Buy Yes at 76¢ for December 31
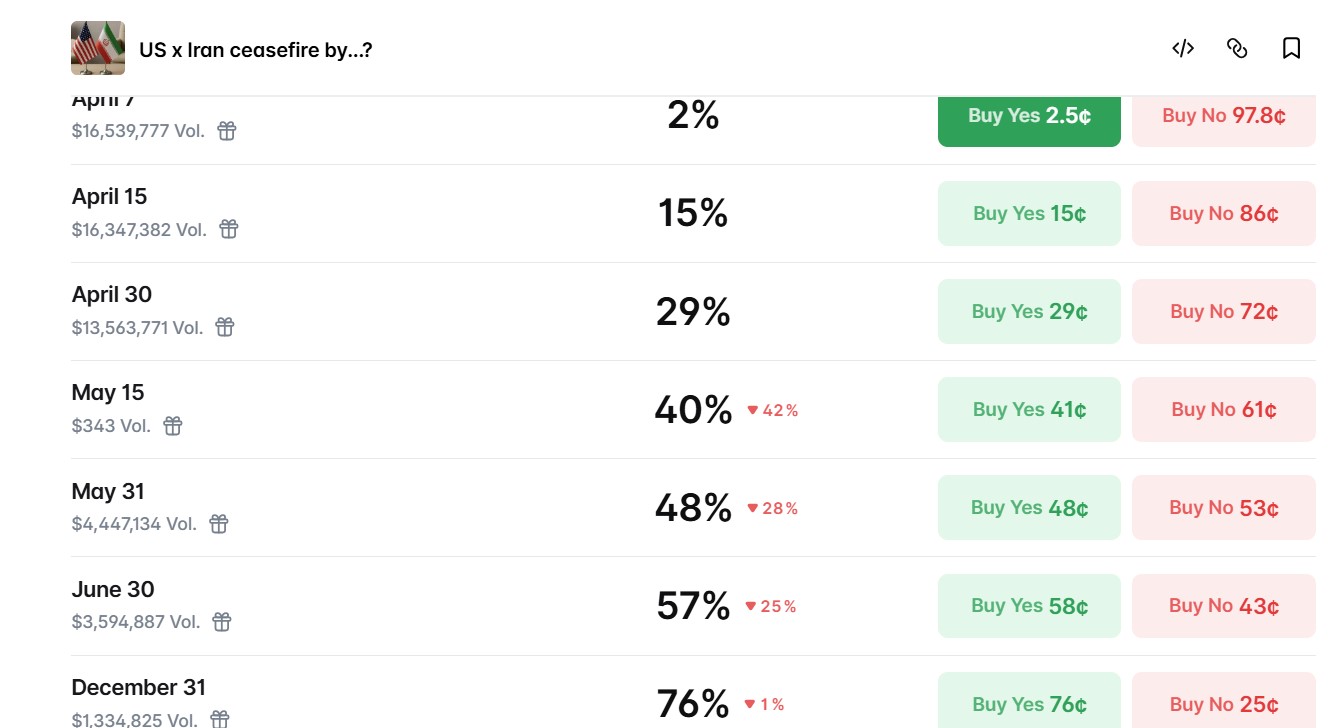 click(1029, 703)
